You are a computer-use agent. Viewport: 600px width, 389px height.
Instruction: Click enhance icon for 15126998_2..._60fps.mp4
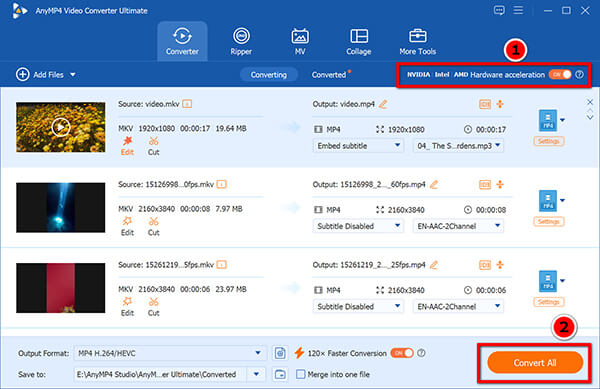pos(500,184)
